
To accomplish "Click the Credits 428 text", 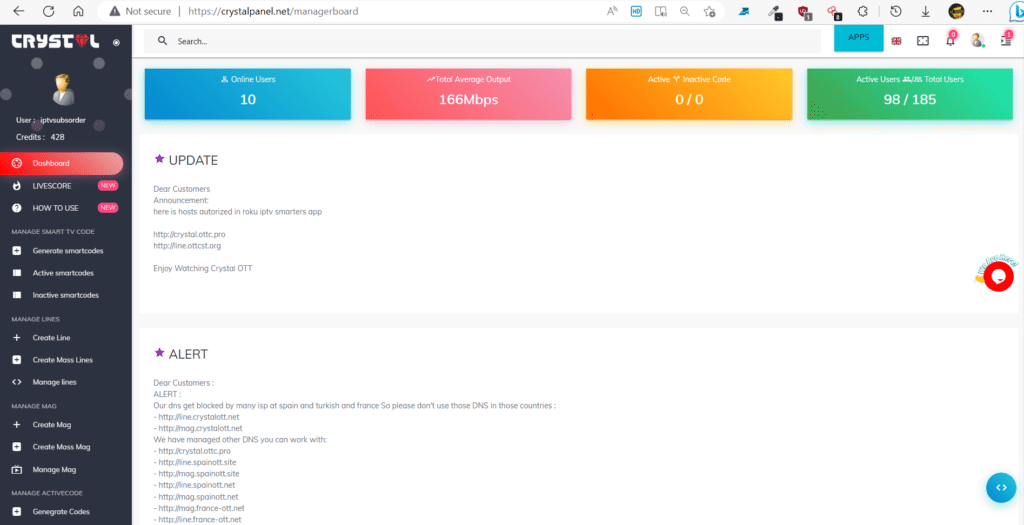I will [x=40, y=137].
